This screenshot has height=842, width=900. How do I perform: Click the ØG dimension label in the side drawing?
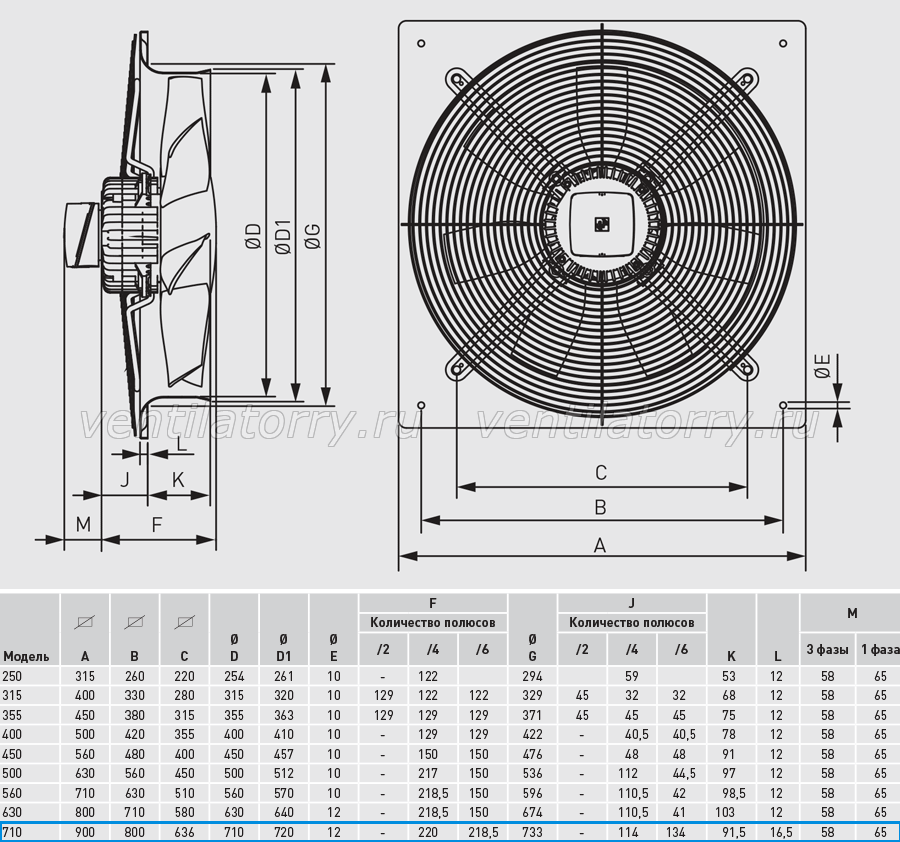coord(313,236)
